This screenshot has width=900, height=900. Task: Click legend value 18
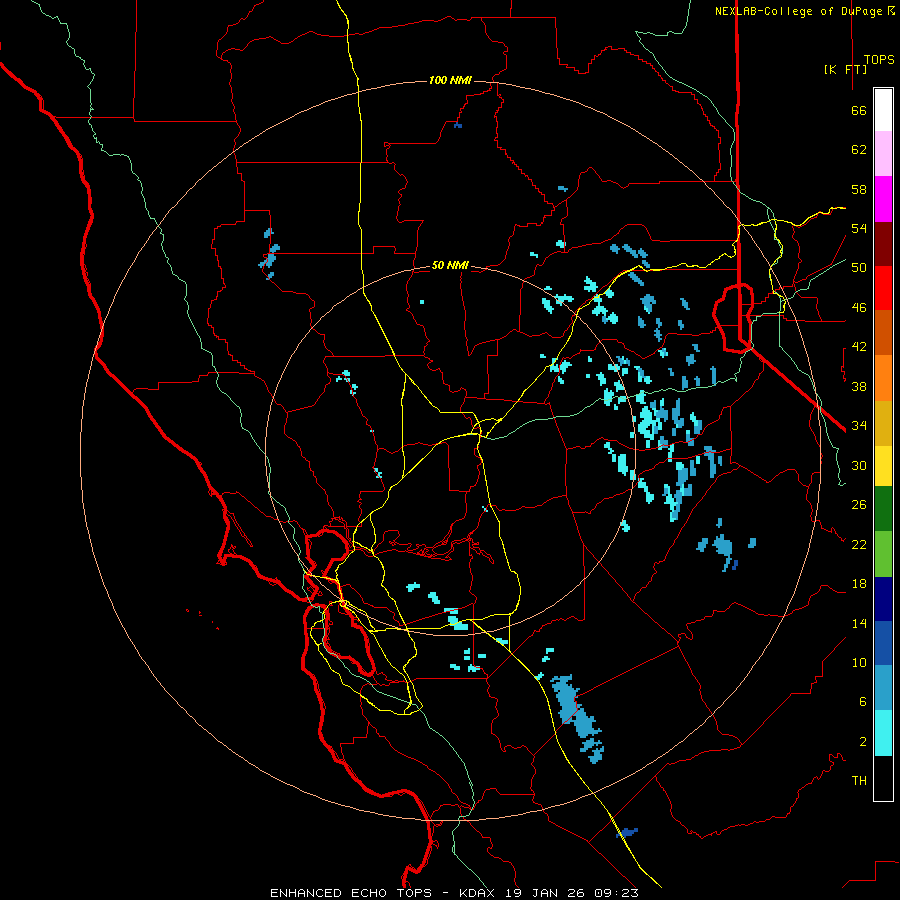[859, 584]
